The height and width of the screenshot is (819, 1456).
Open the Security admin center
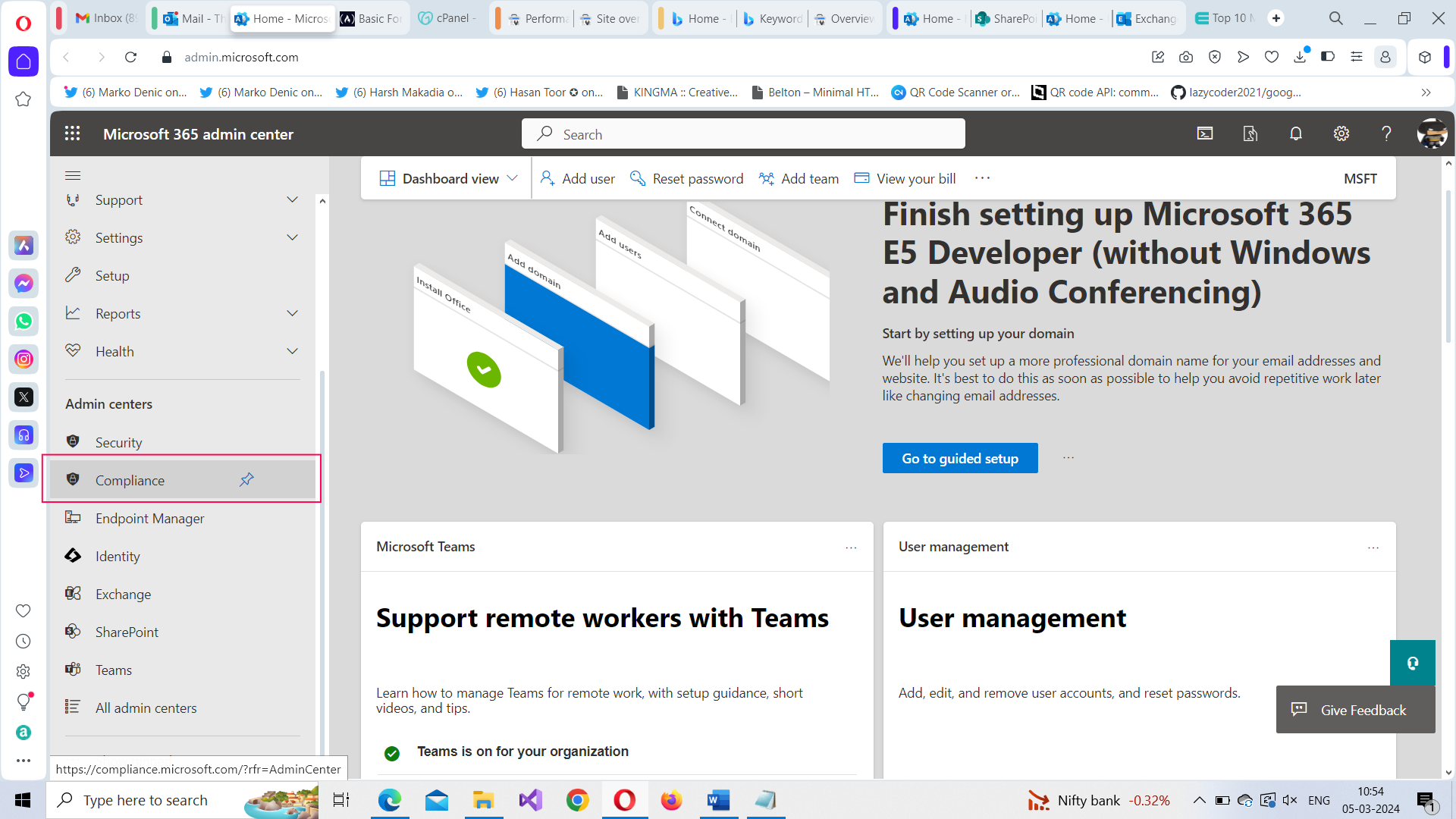pos(118,442)
